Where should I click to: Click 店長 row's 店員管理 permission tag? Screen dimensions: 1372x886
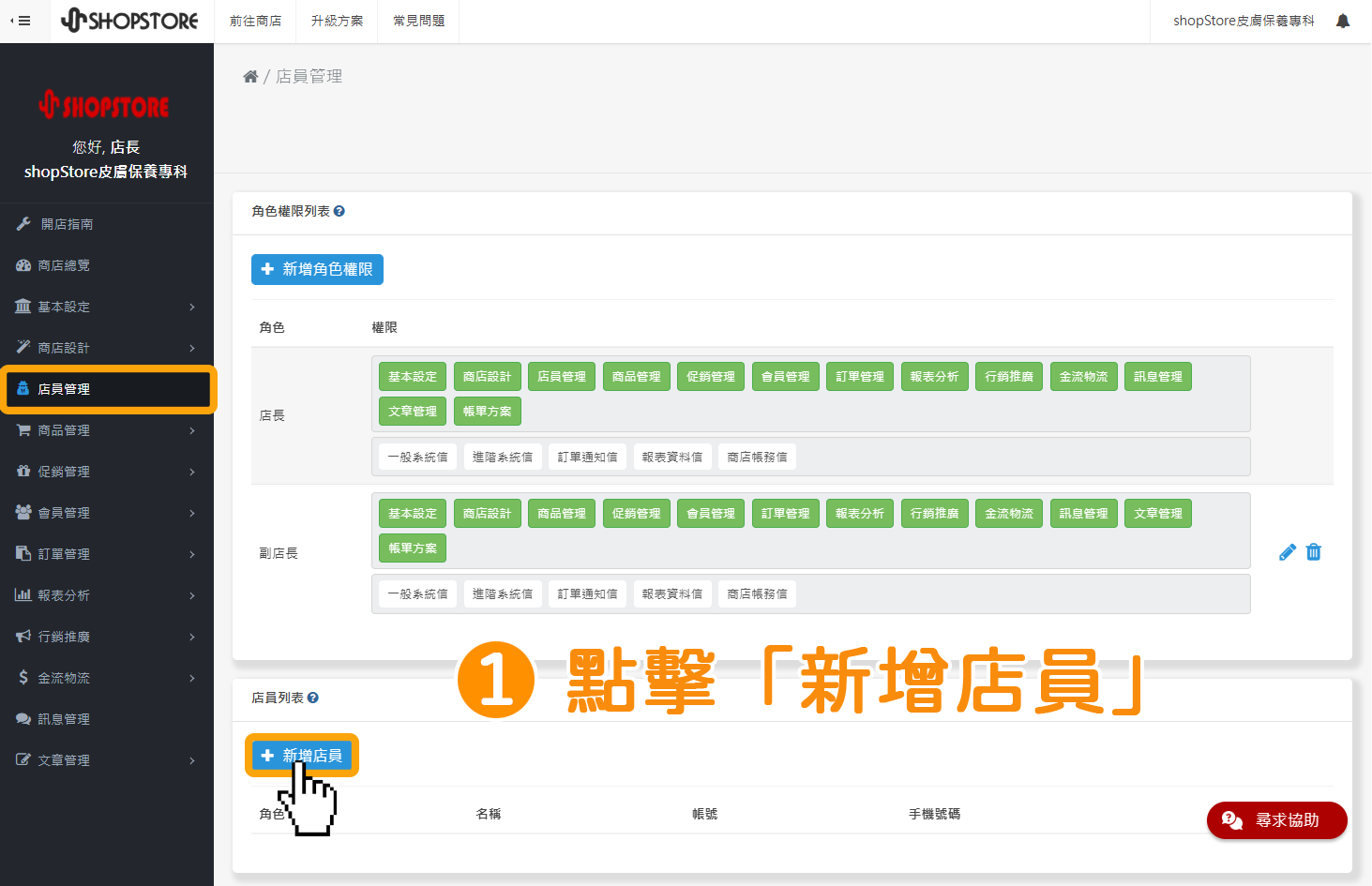click(x=562, y=377)
